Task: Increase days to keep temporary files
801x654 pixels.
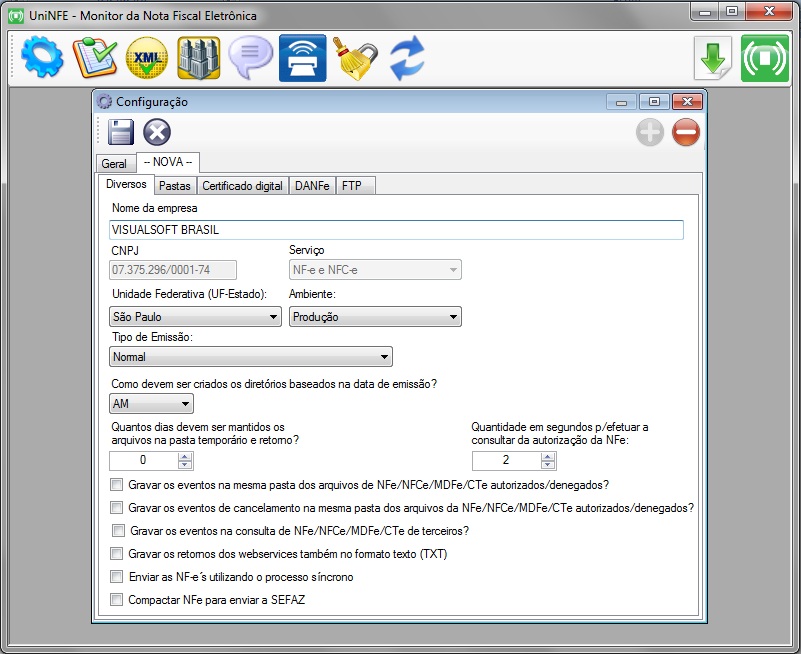Action: (x=185, y=456)
